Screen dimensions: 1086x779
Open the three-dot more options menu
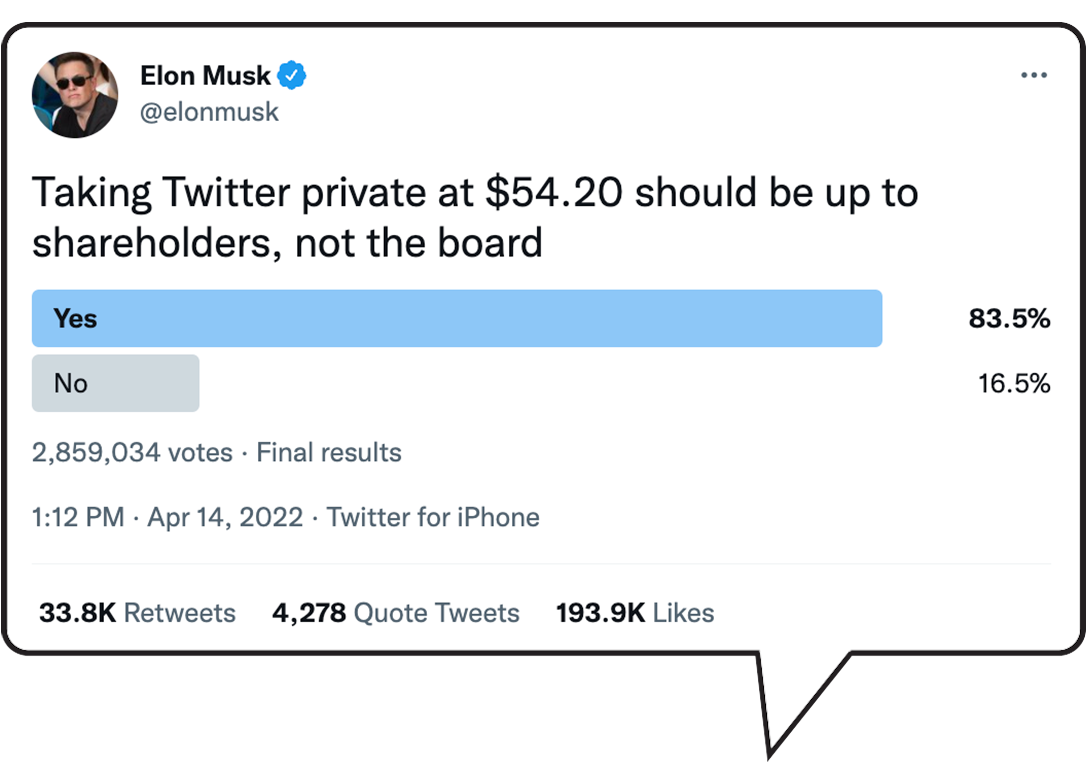click(1033, 76)
